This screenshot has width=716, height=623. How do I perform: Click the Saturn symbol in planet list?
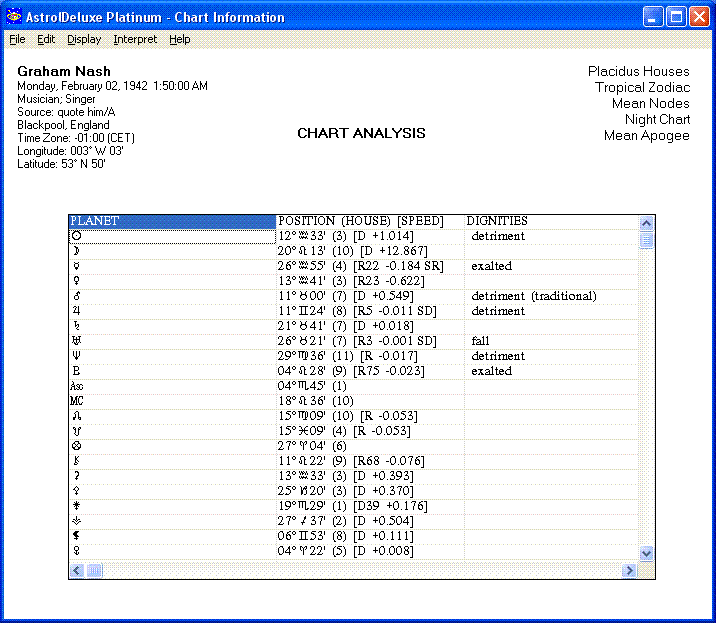tap(76, 326)
